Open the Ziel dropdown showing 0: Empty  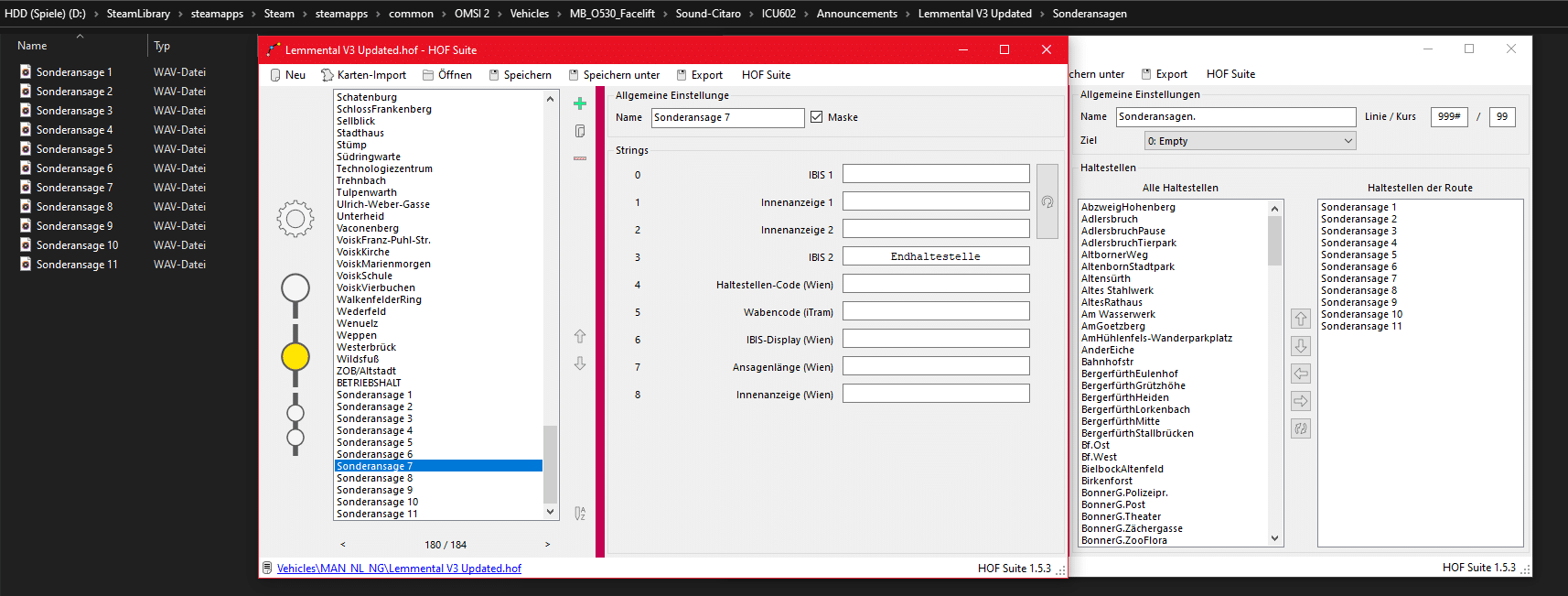(1250, 141)
